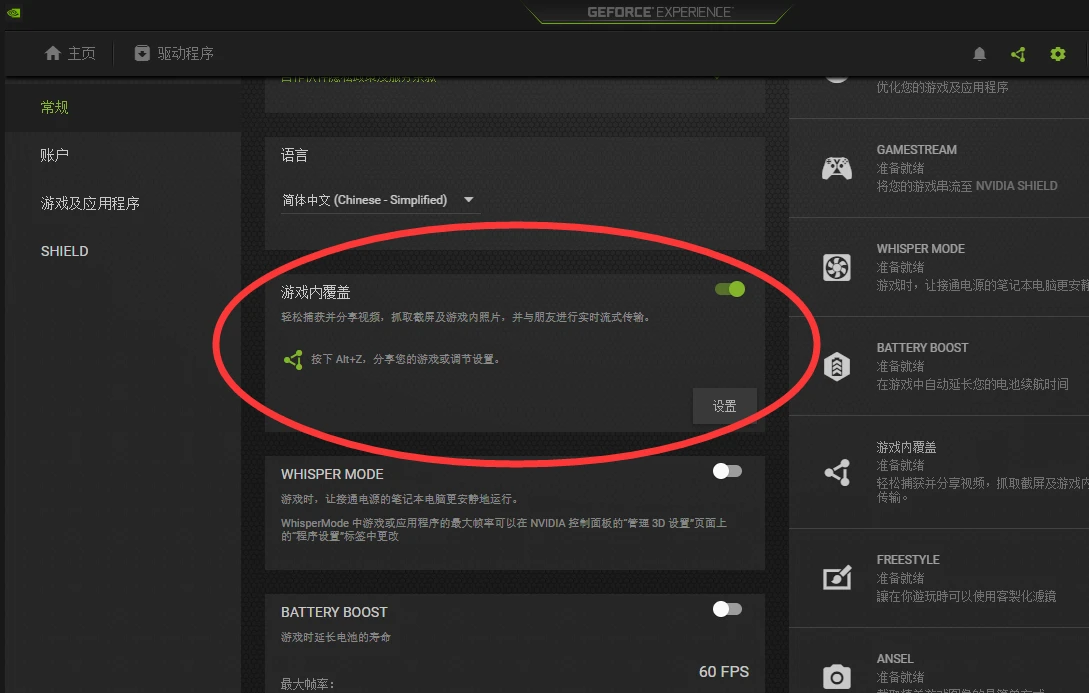This screenshot has width=1089, height=693.
Task: Click the 游戏内覆盖 heading in the center card
Action: pos(315,292)
